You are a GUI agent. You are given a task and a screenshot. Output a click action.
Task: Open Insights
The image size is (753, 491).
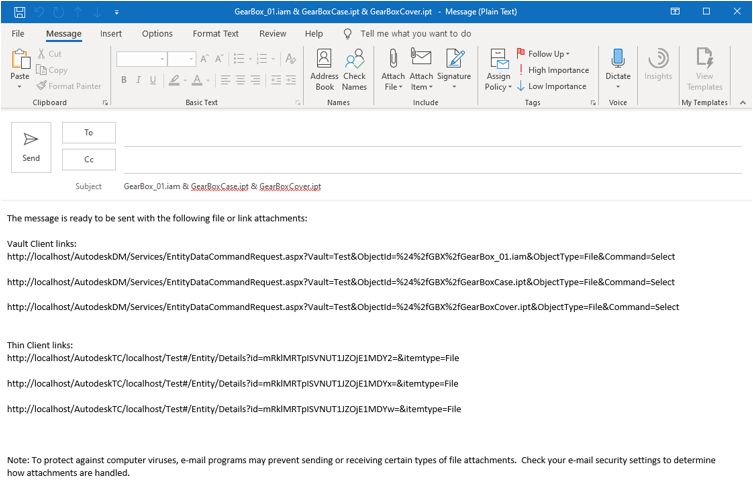[x=658, y=64]
